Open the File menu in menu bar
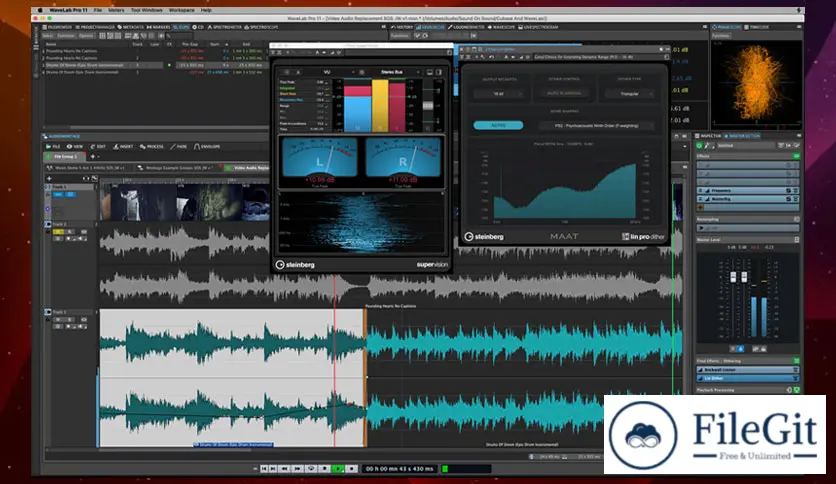836x484 pixels. (x=98, y=10)
